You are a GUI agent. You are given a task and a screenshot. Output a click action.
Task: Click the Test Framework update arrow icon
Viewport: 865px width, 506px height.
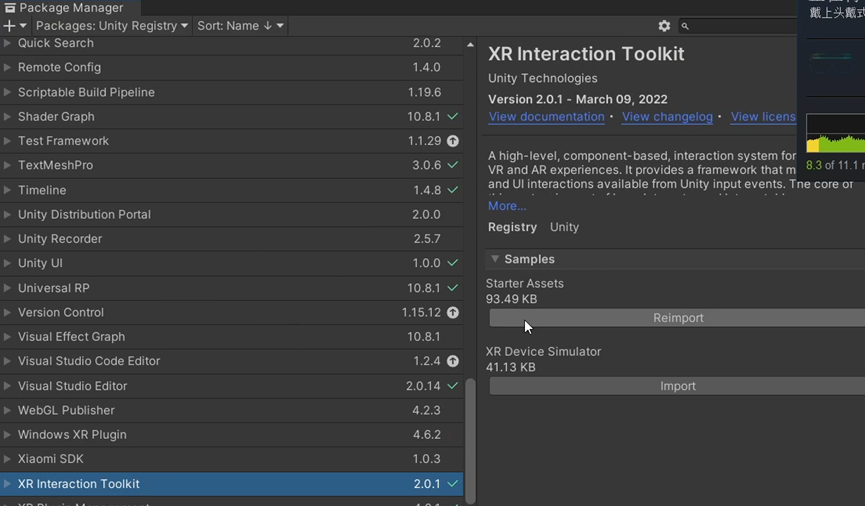[452, 141]
